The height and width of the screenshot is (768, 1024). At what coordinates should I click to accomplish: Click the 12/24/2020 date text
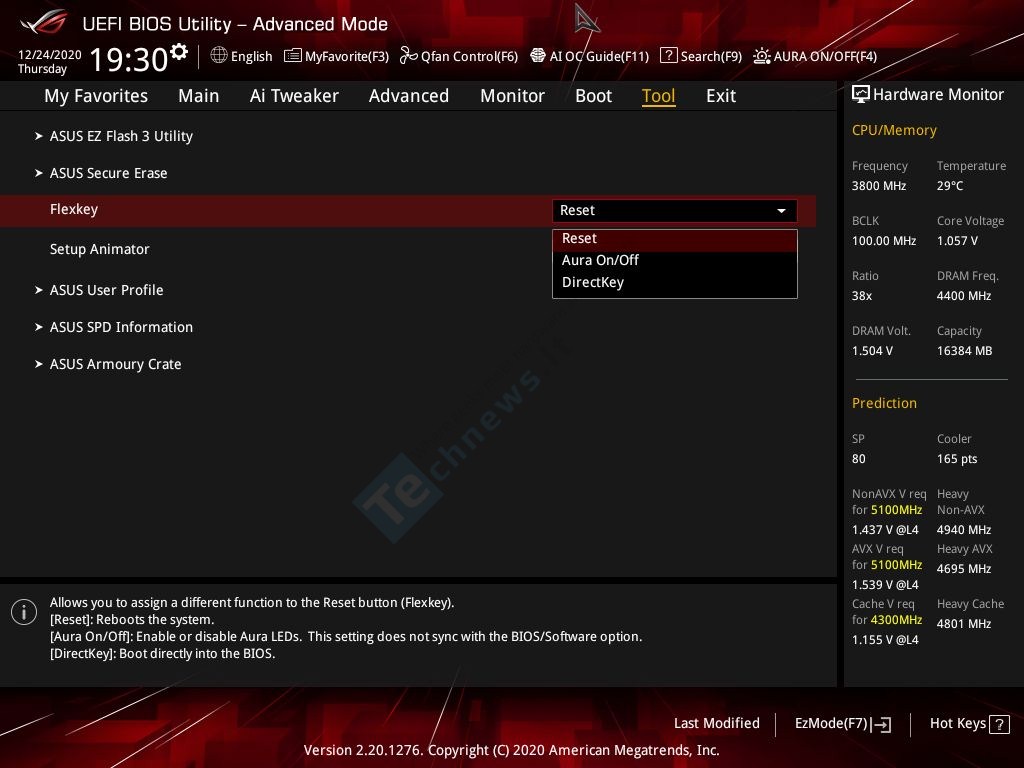(50, 55)
